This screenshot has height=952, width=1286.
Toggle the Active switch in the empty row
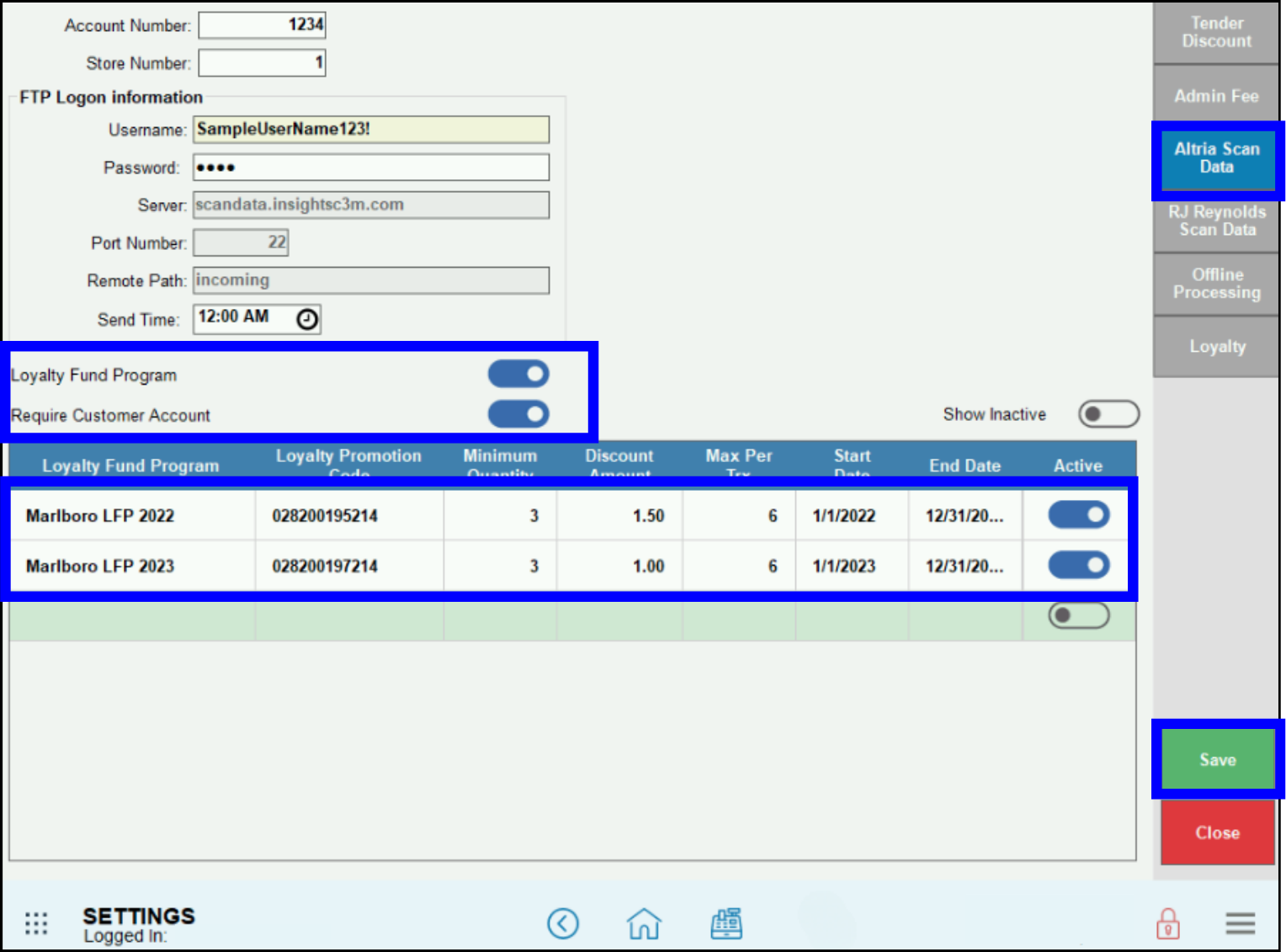[x=1079, y=615]
